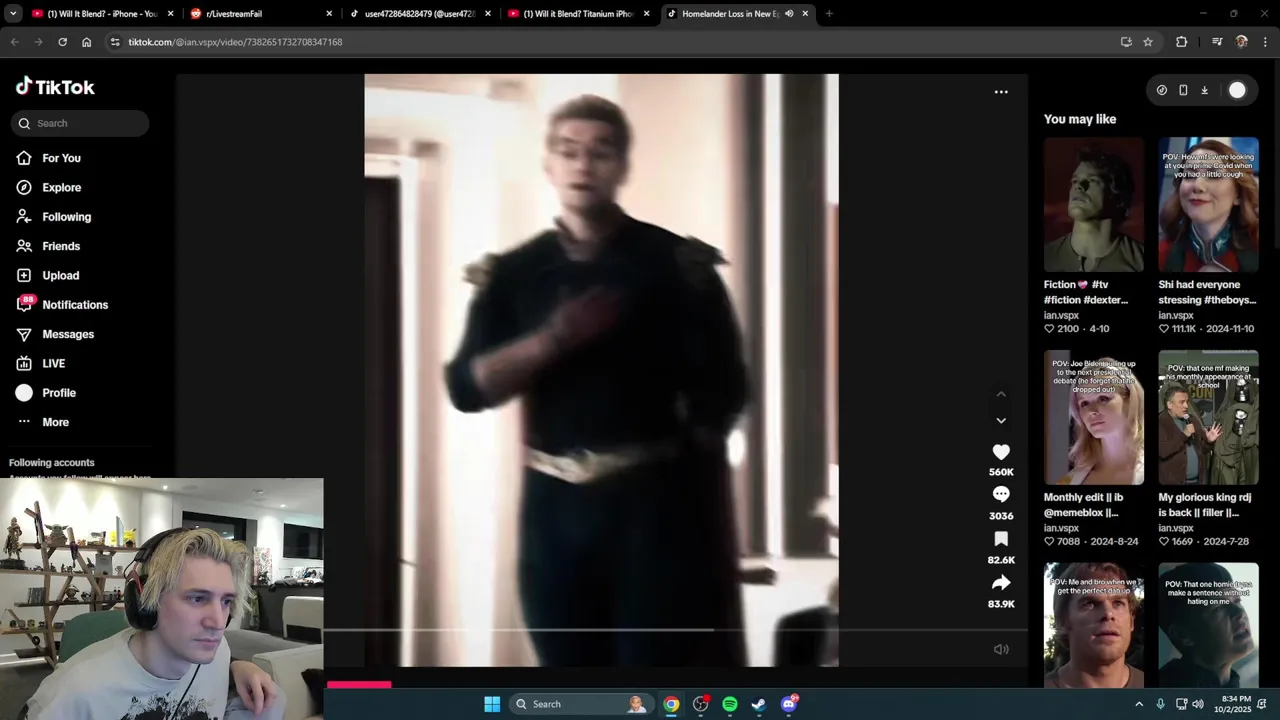Save video with bookmark icon
The image size is (1280, 720).
(1001, 539)
